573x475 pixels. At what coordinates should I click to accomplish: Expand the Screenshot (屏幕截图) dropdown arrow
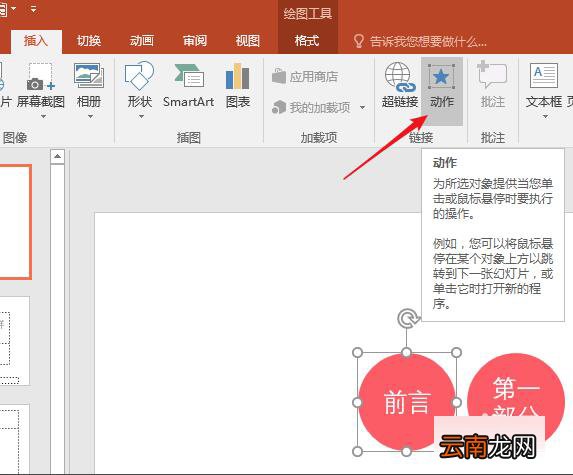point(43,117)
